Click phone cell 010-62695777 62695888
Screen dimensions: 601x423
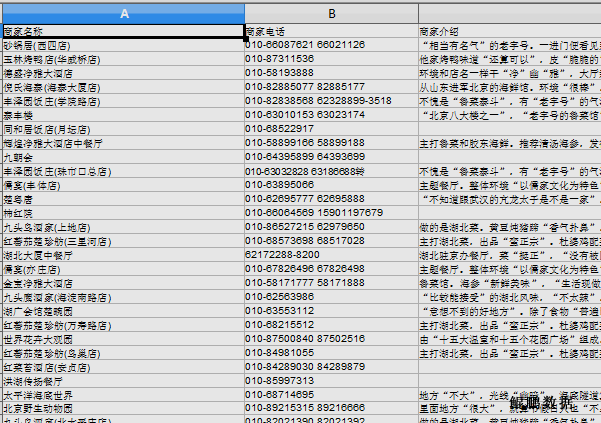tap(332, 199)
